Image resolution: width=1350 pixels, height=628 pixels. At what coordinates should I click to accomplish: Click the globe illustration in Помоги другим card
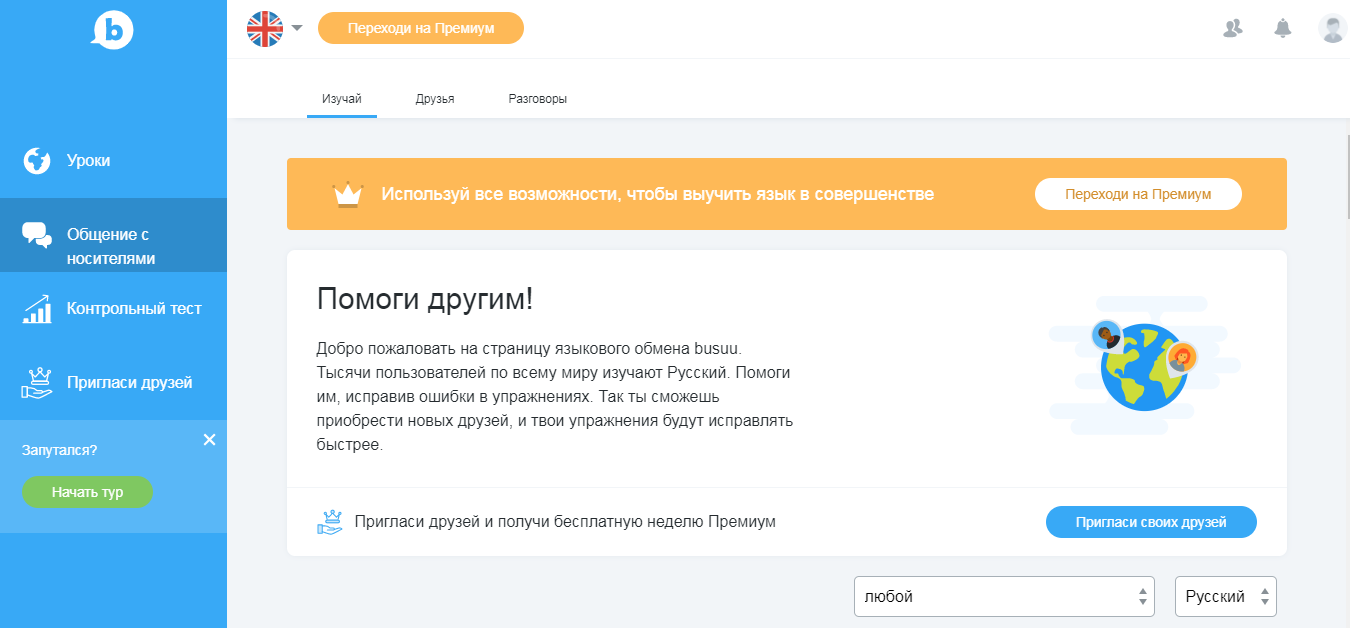[x=1143, y=366]
